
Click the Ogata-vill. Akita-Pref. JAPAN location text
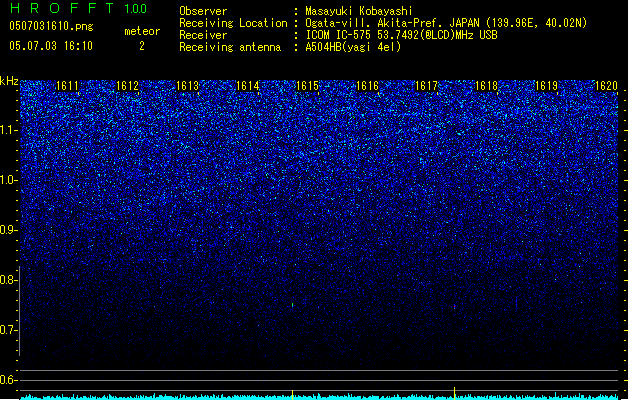pos(446,23)
